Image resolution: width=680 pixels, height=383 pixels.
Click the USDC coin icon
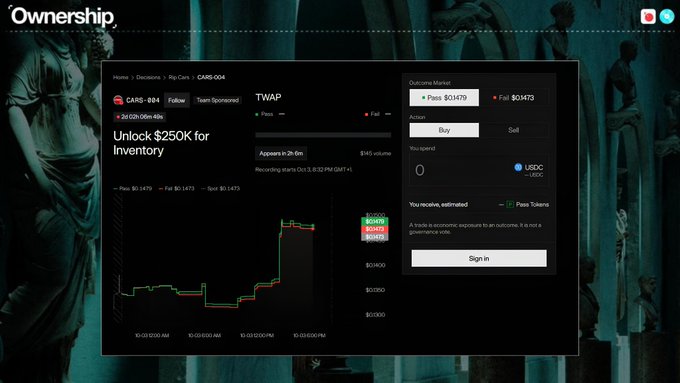518,167
